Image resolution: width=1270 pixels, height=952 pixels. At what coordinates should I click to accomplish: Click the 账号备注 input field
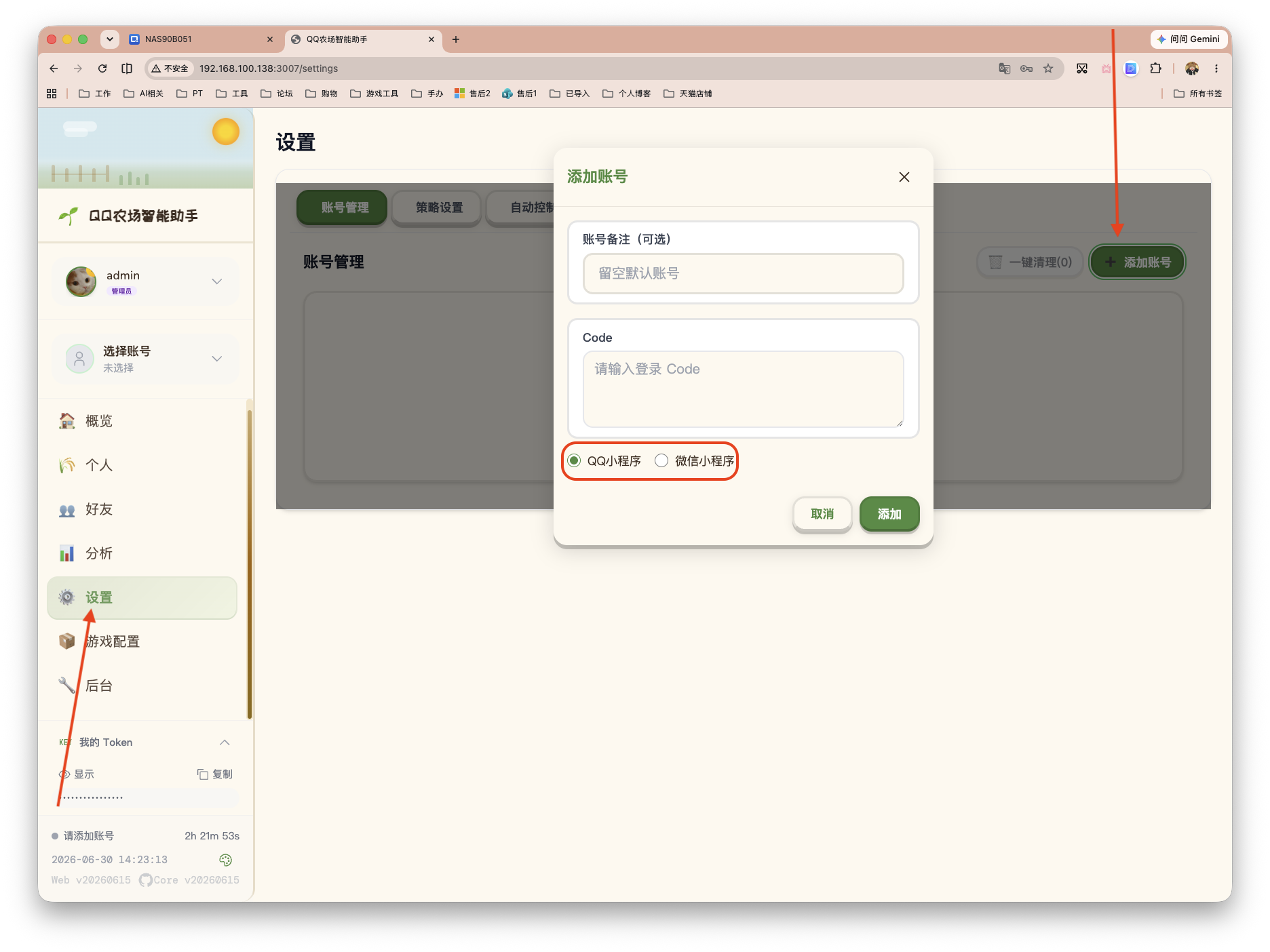(743, 273)
